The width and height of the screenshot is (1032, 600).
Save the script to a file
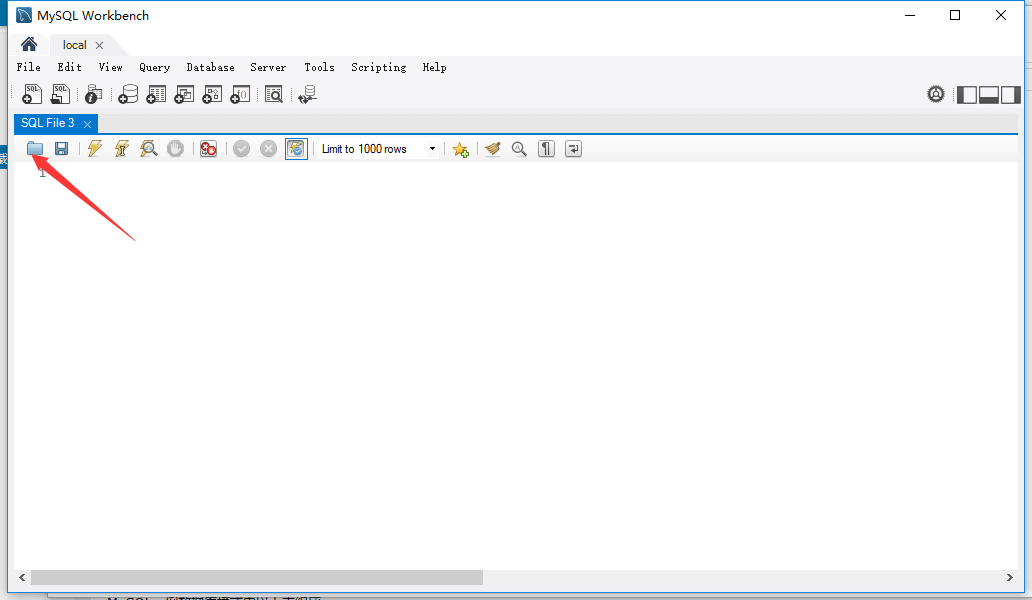tap(61, 149)
